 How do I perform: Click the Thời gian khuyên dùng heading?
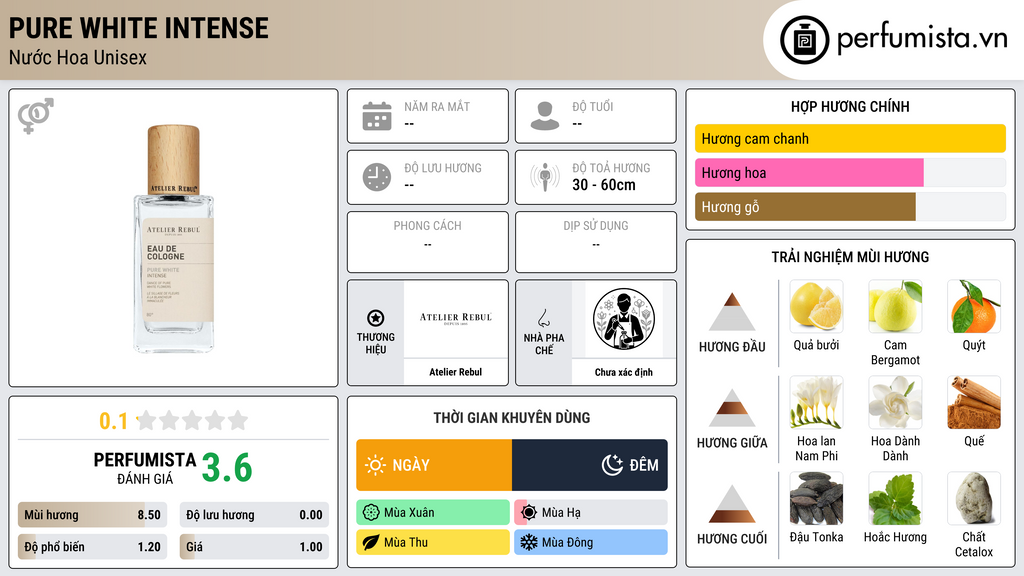click(x=512, y=418)
